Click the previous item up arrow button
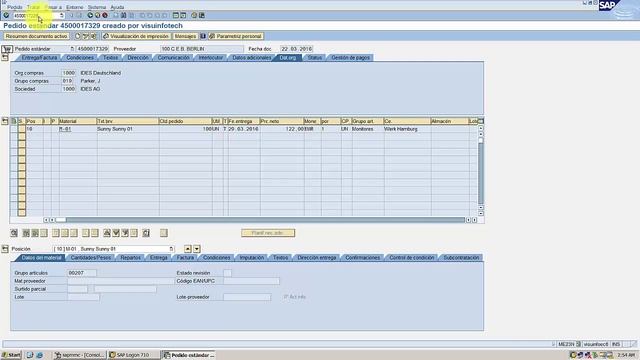This screenshot has height=360, width=640. click(x=188, y=249)
